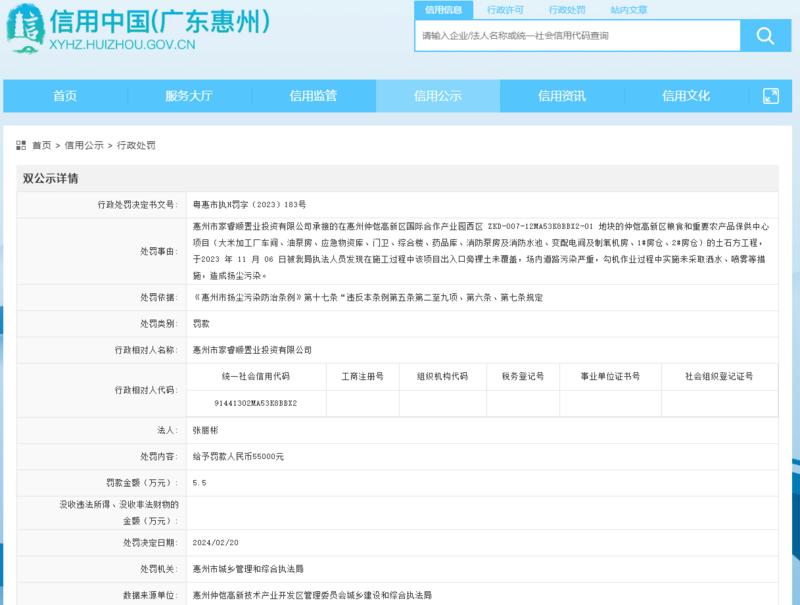The image size is (800, 605).
Task: Click the 行政处罚决定书文号 row label
Action: (138, 205)
